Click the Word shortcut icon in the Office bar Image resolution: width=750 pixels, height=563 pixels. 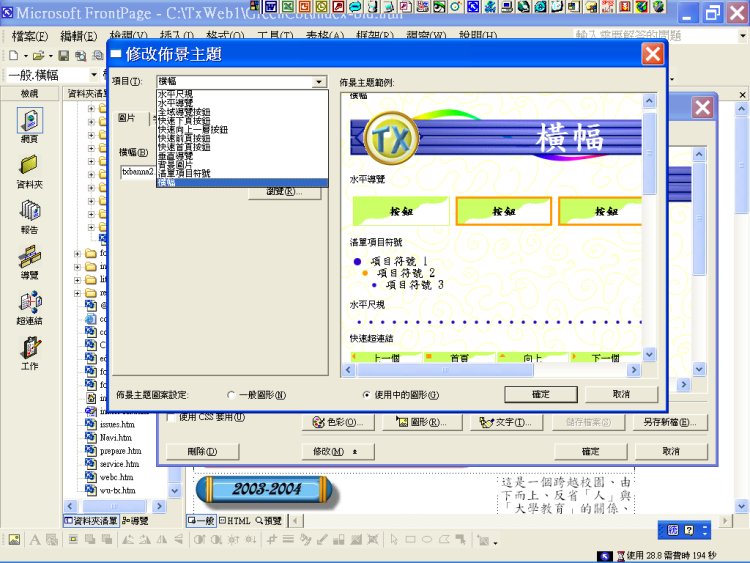click(x=271, y=6)
